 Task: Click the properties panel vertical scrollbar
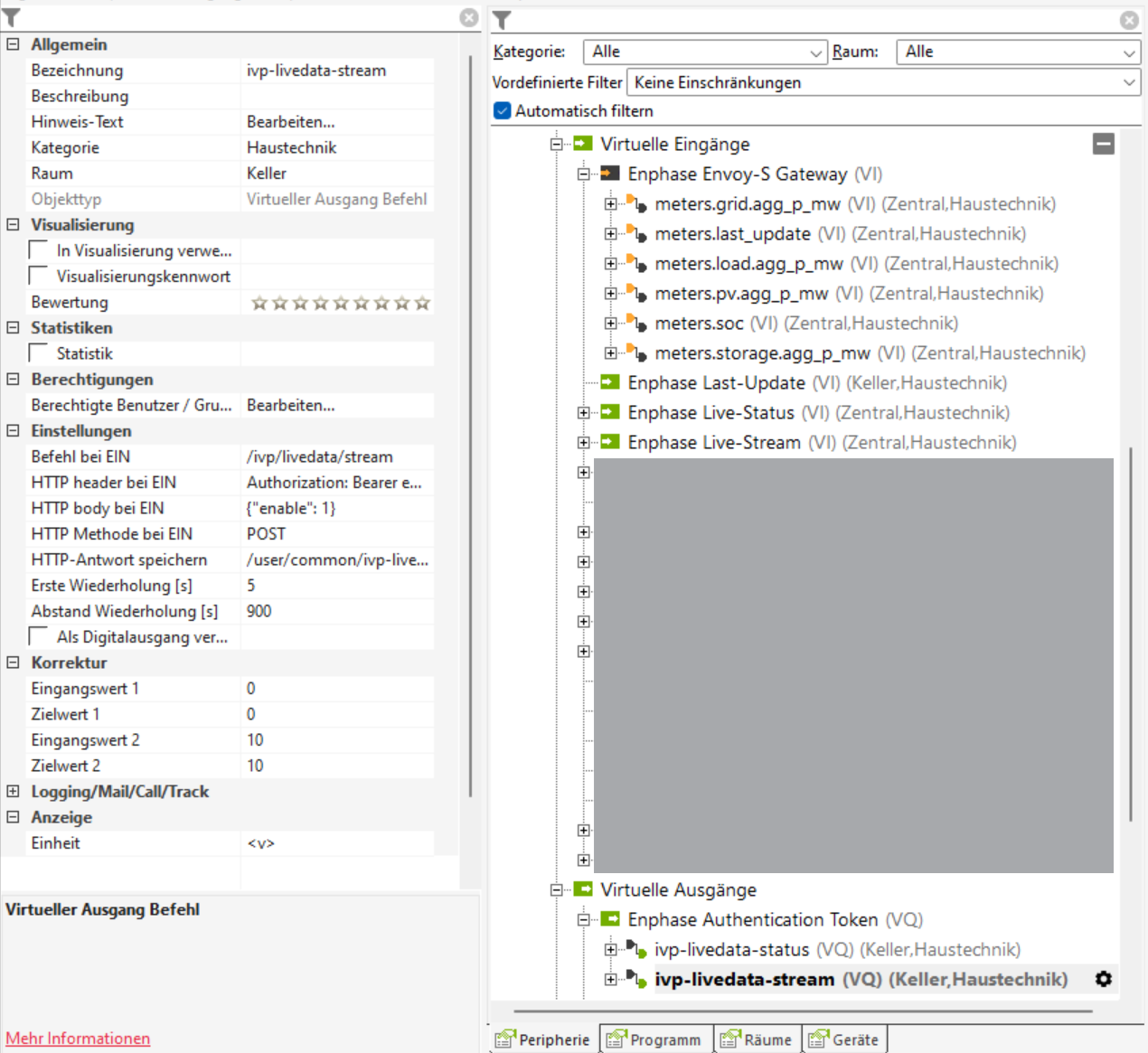(x=470, y=425)
